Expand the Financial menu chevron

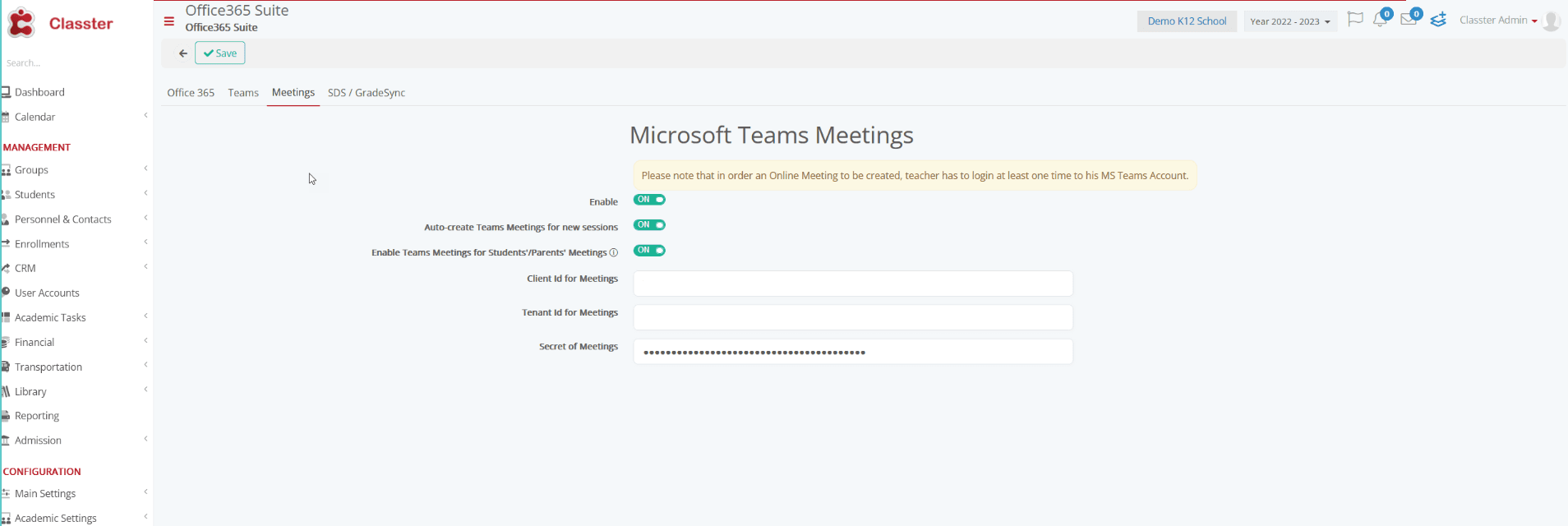pos(145,340)
